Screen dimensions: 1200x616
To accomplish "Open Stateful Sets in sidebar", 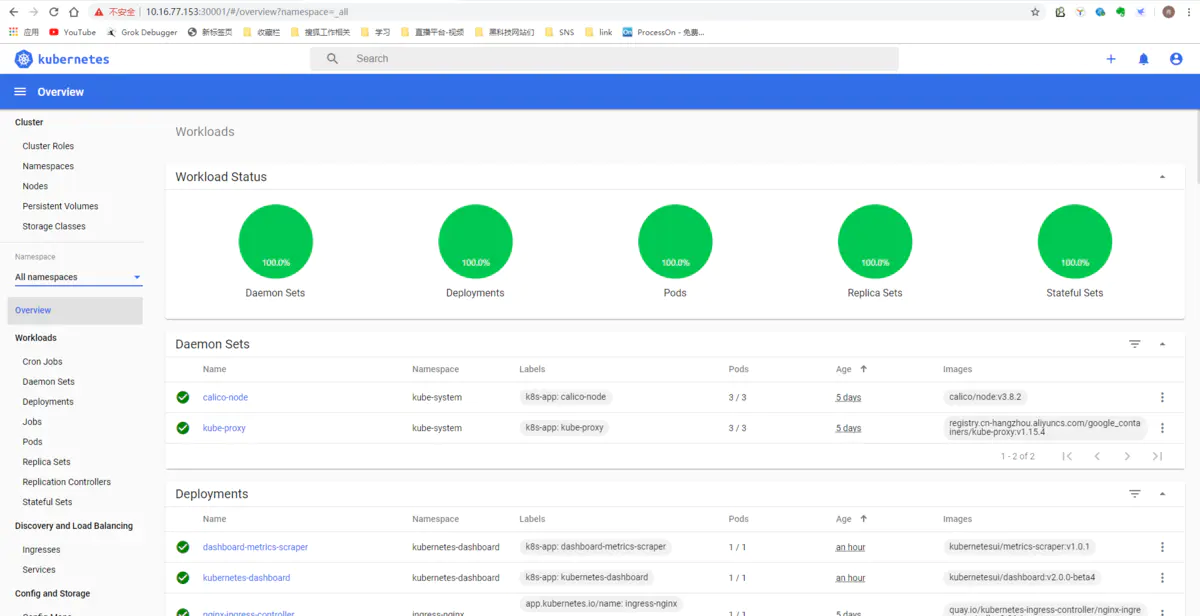I will click(47, 502).
